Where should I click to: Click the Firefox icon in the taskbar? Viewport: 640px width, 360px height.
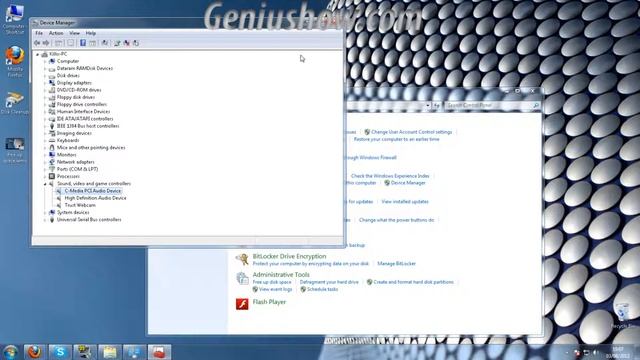(x=35, y=352)
